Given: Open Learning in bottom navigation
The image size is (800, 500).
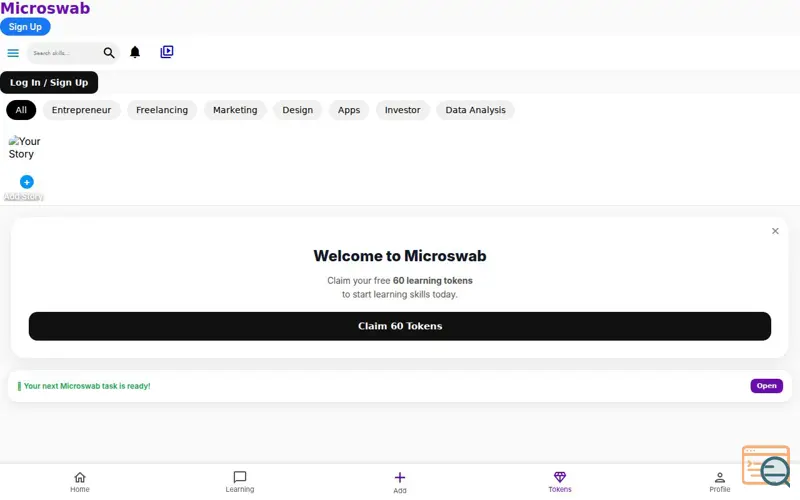Looking at the screenshot, I should tap(240, 482).
